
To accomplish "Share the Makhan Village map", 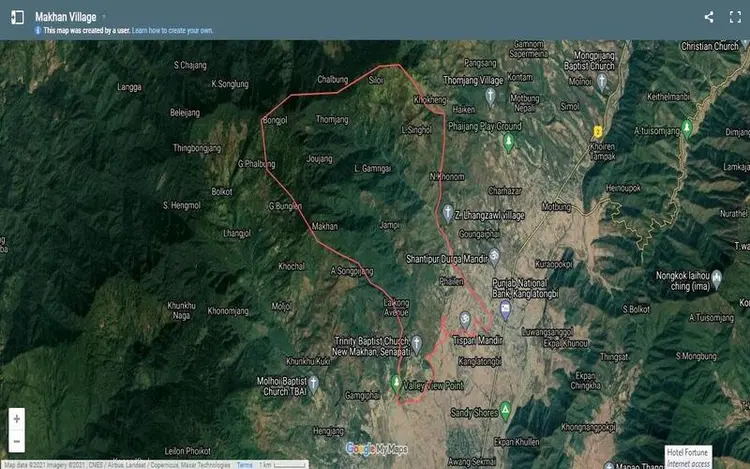I will click(709, 17).
